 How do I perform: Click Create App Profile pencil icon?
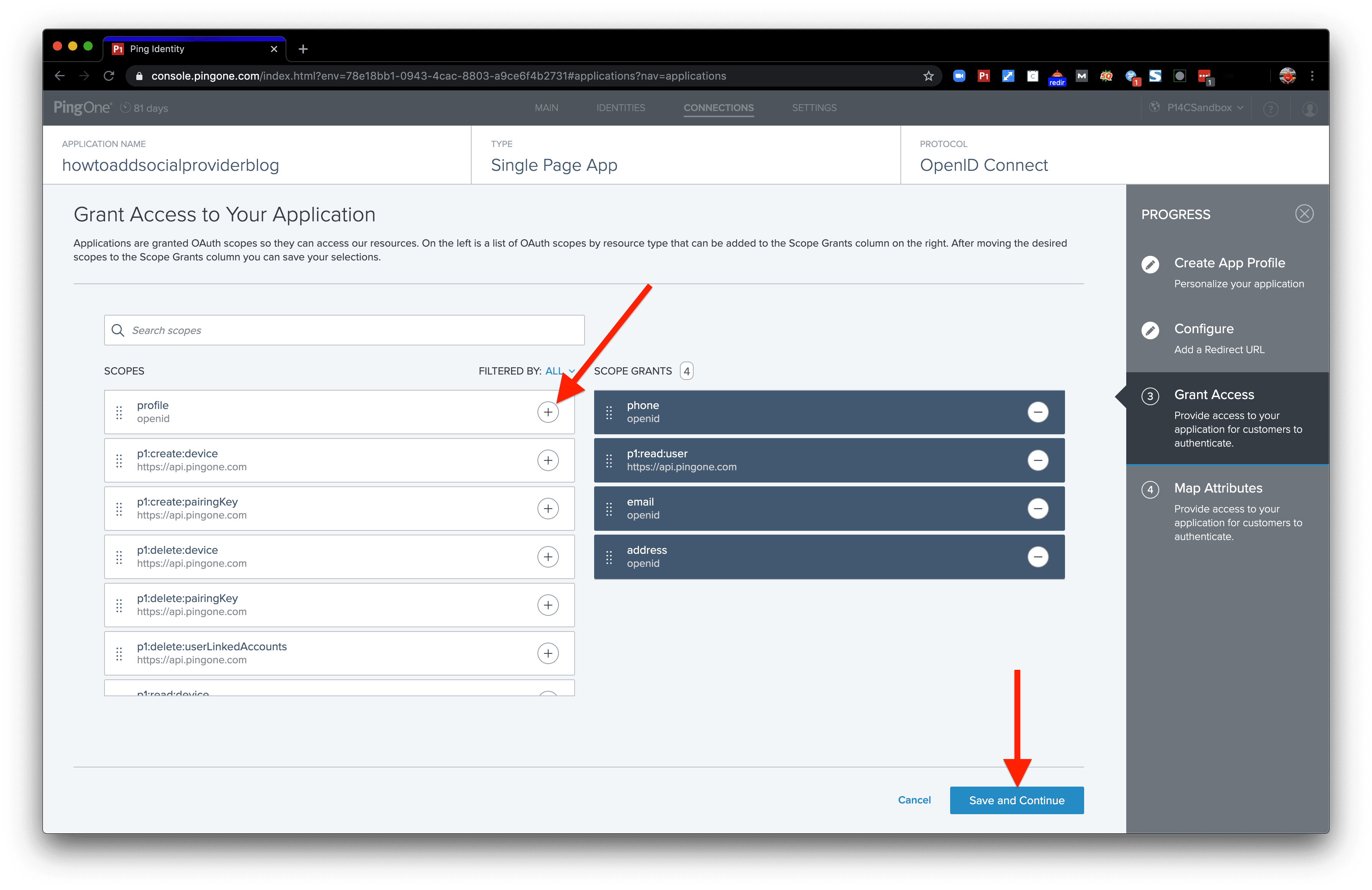click(x=1150, y=264)
